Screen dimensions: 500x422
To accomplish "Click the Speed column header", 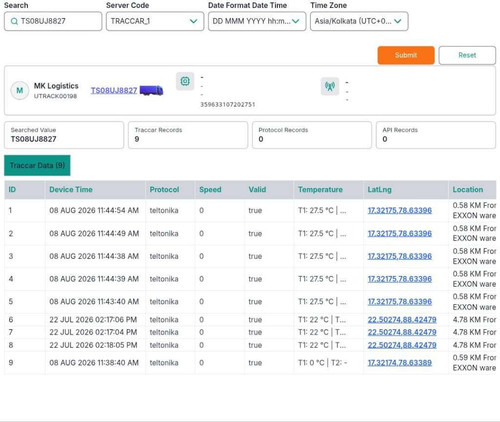I will coord(210,190).
